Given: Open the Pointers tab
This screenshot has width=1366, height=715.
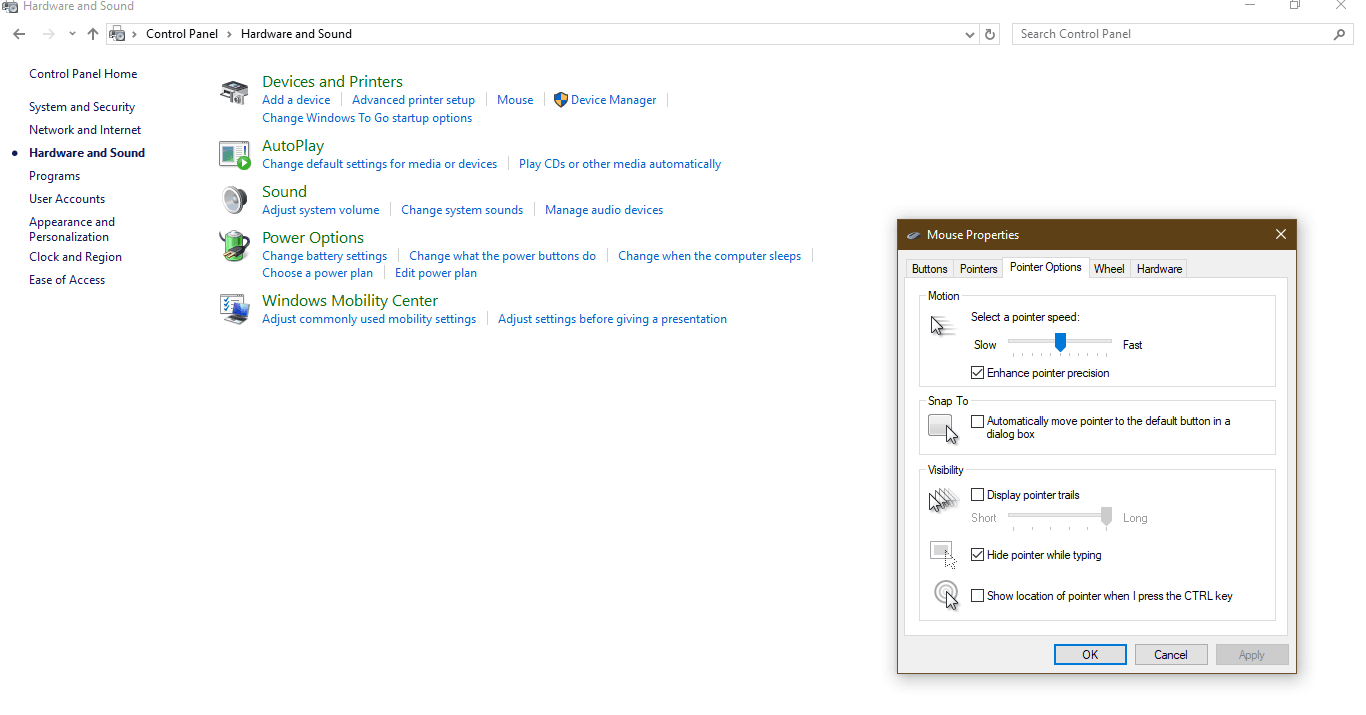Looking at the screenshot, I should 978,269.
